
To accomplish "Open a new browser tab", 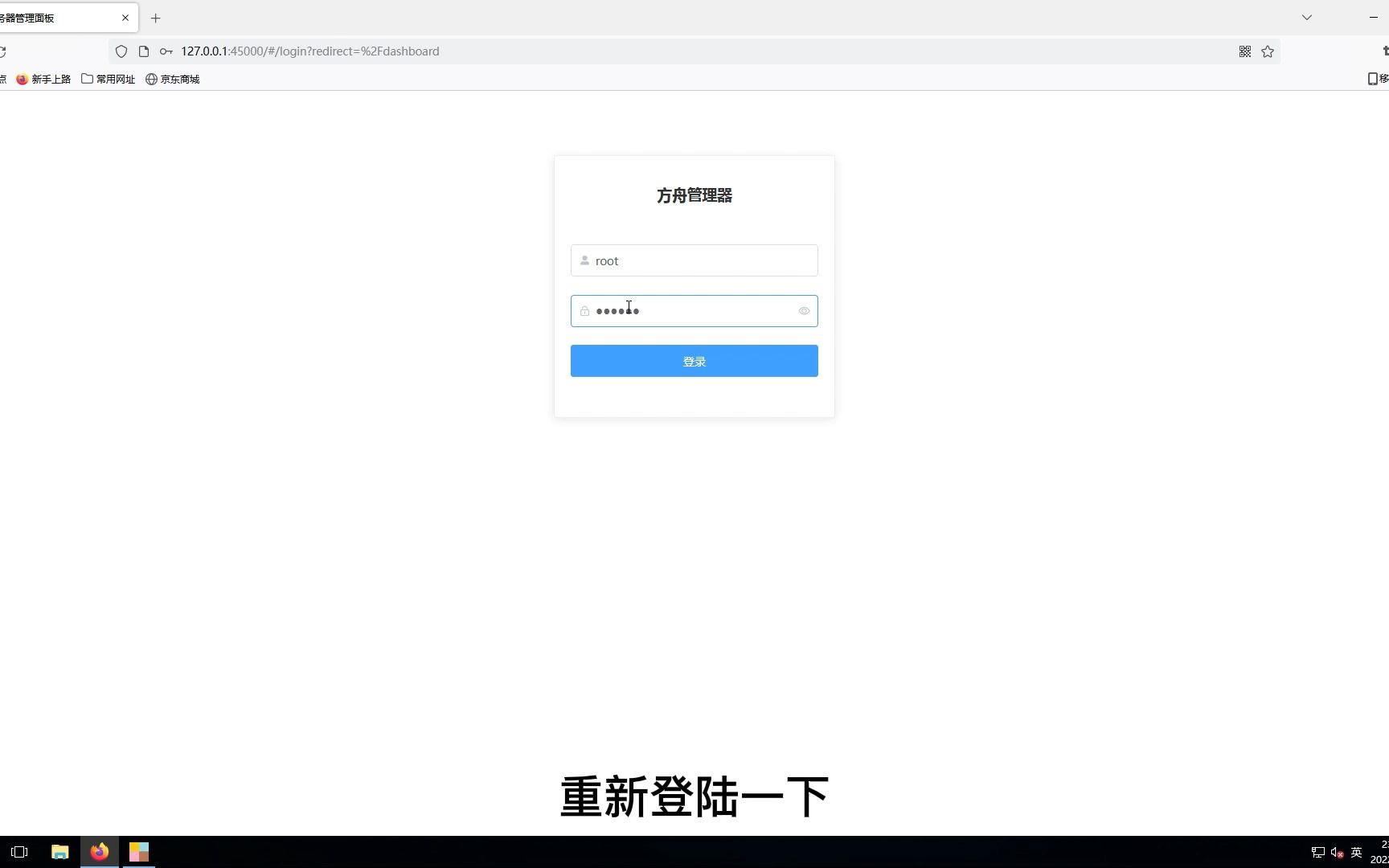I will tap(155, 18).
